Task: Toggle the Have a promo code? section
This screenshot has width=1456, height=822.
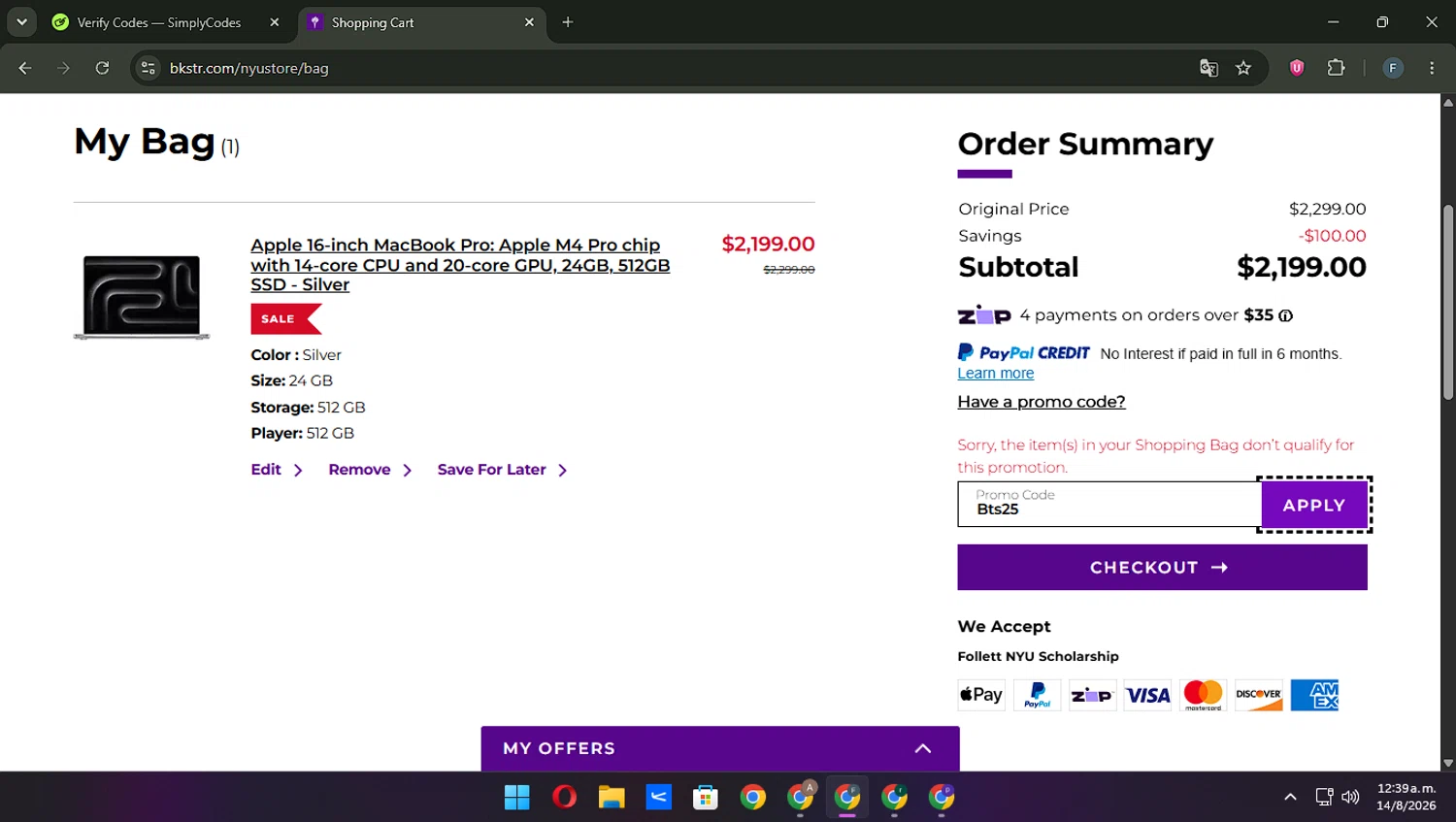Action: pos(1042,402)
